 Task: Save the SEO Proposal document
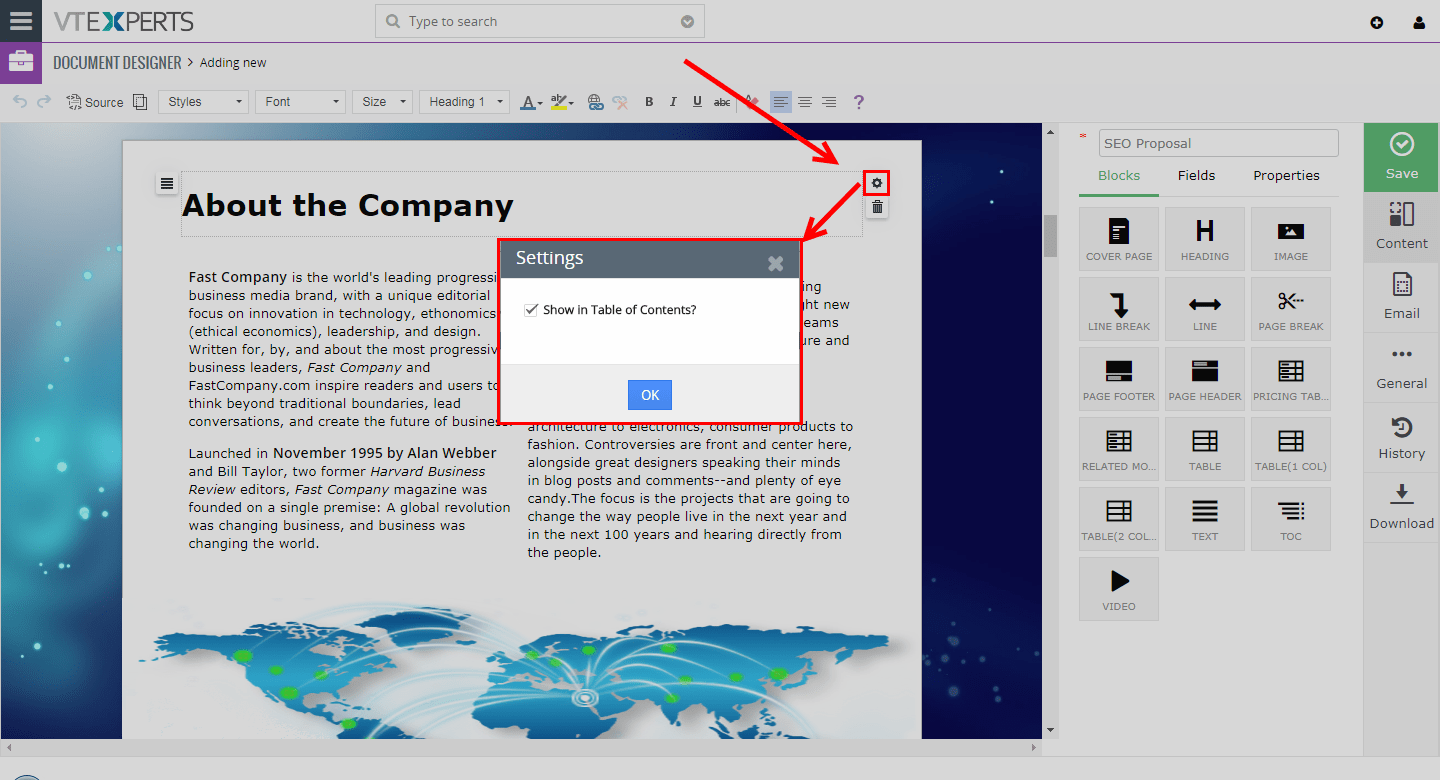point(1400,157)
